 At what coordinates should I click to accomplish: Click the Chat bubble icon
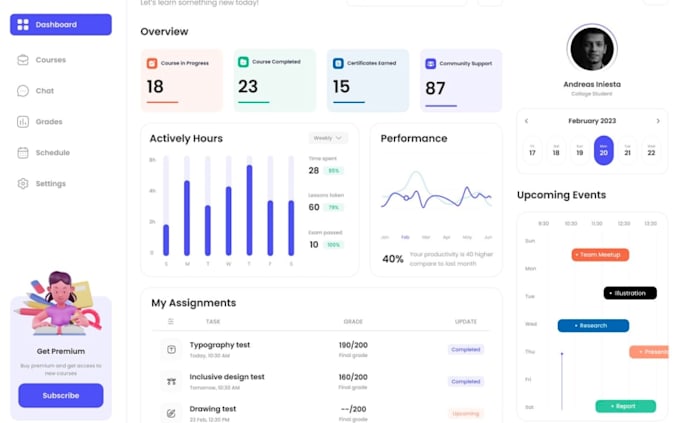23,91
